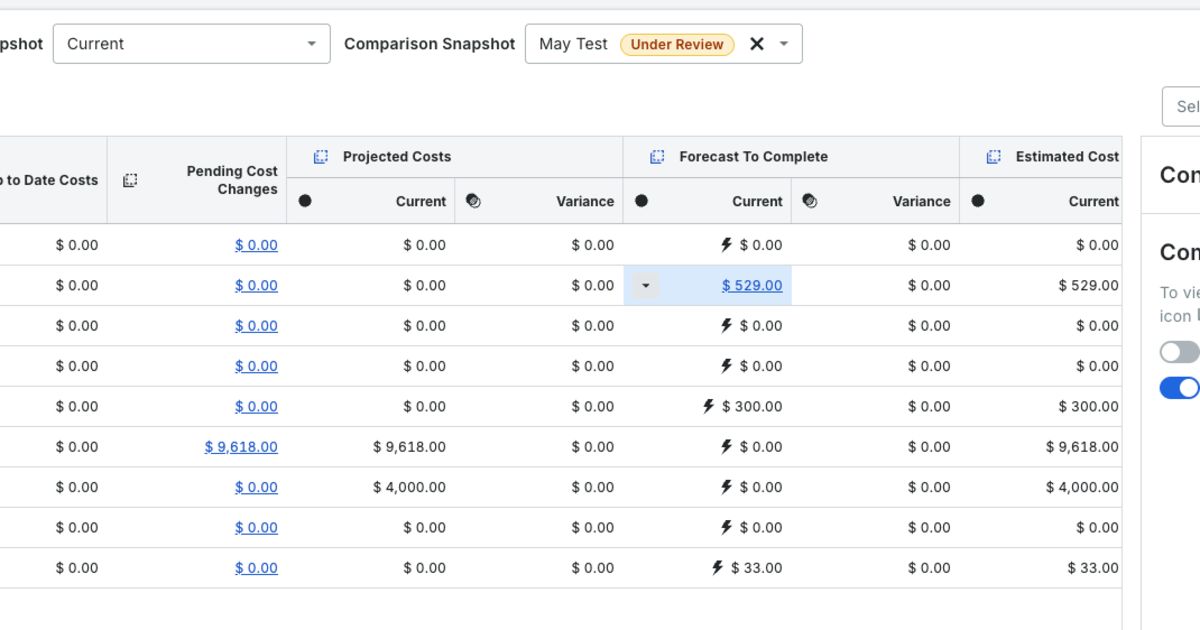
Task: Click the snapshot icon on Forecast To Complete header
Action: click(657, 156)
